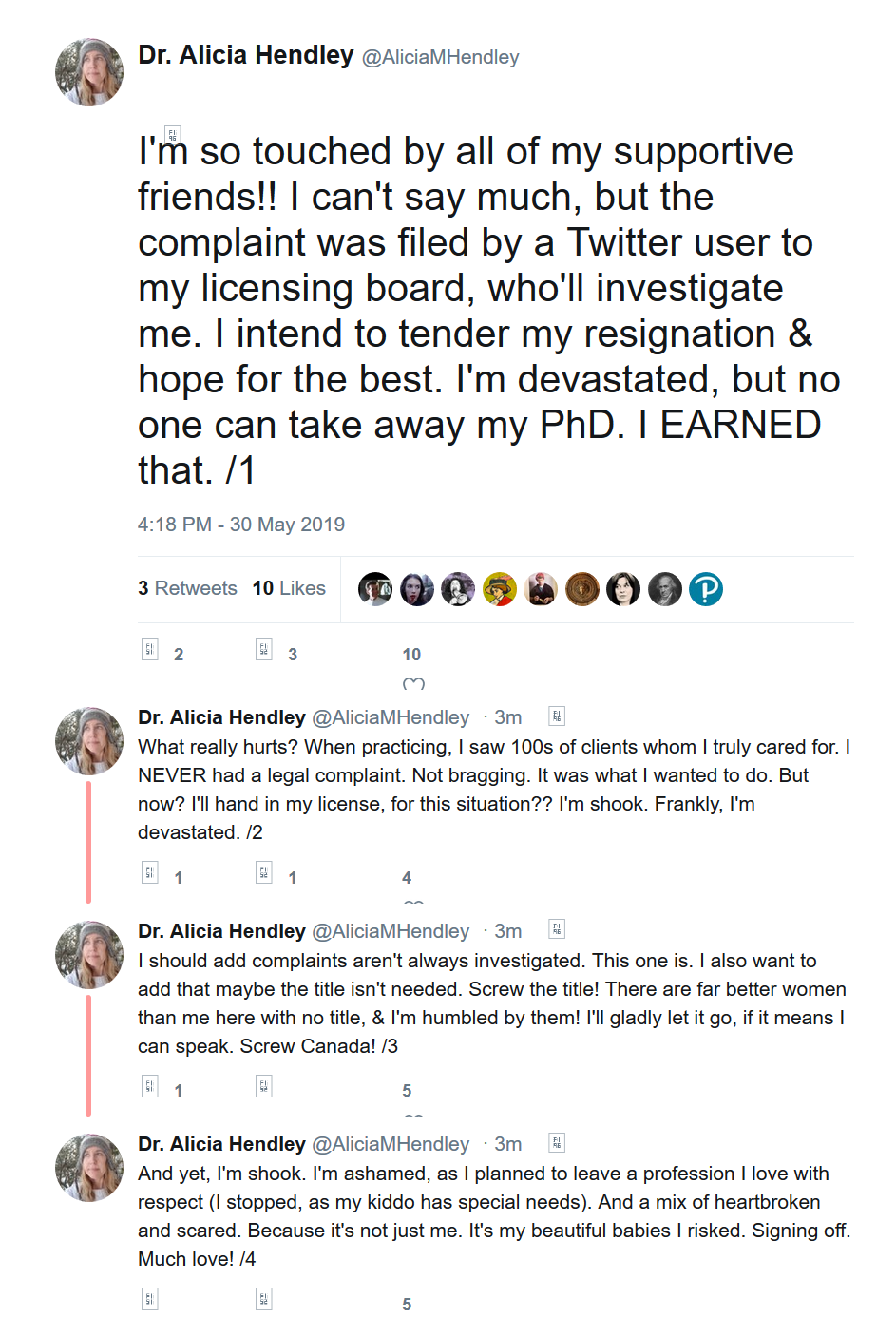
Task: Click the retweet icon on the /3 tweet
Action: click(x=264, y=1086)
